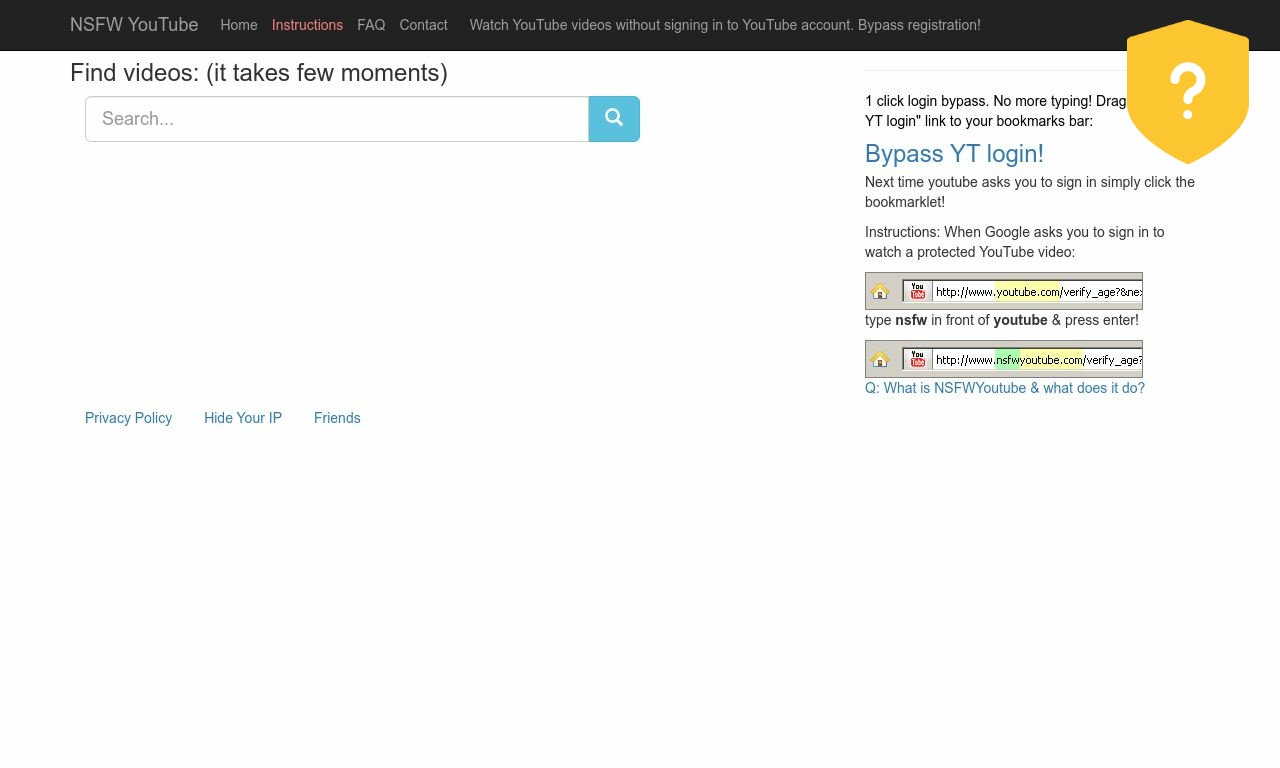
Task: Click the yellow question mark shield icon
Action: (1188, 92)
